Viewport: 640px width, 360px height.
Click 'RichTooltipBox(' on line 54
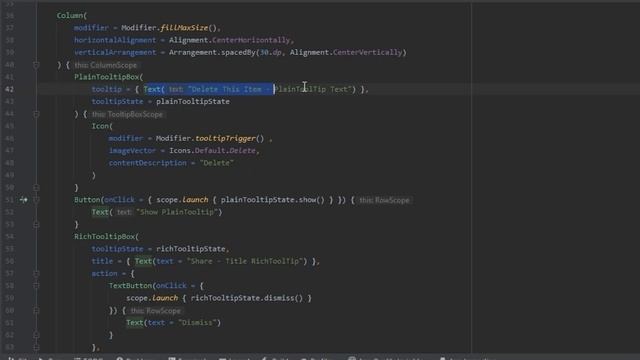coord(107,236)
